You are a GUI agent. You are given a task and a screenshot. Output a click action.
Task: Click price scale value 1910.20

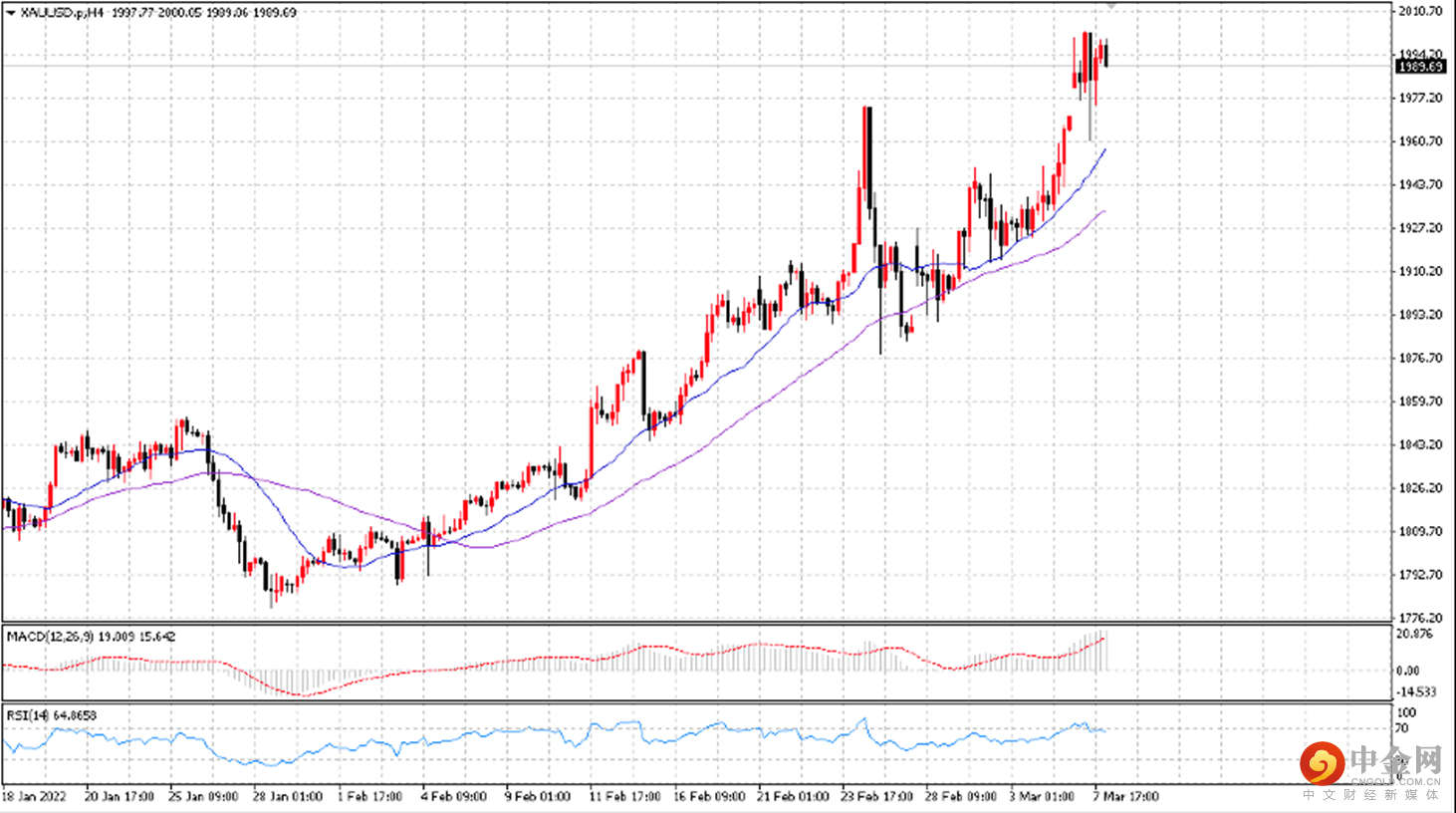pos(1420,271)
